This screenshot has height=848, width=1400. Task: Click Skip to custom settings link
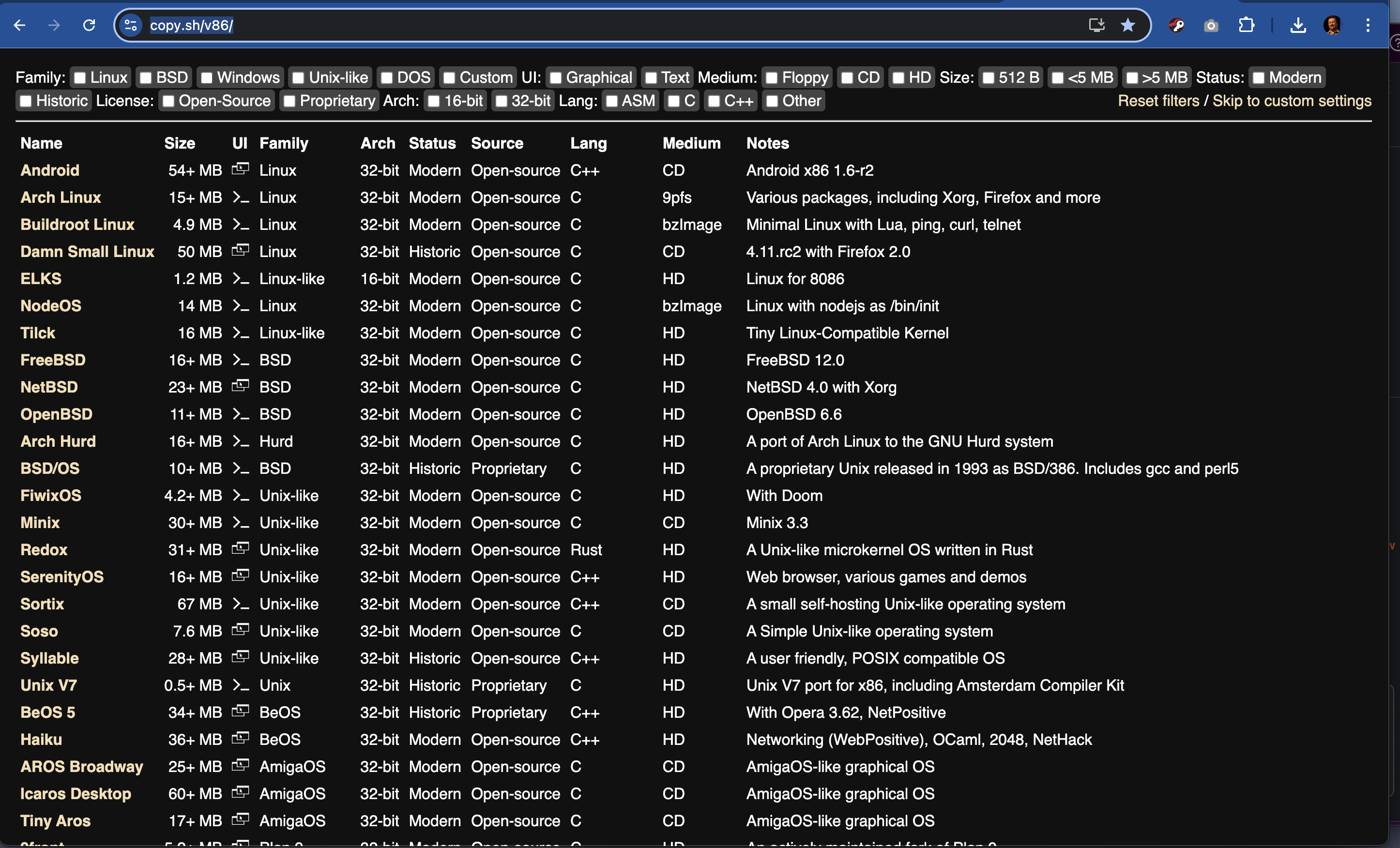click(1292, 101)
